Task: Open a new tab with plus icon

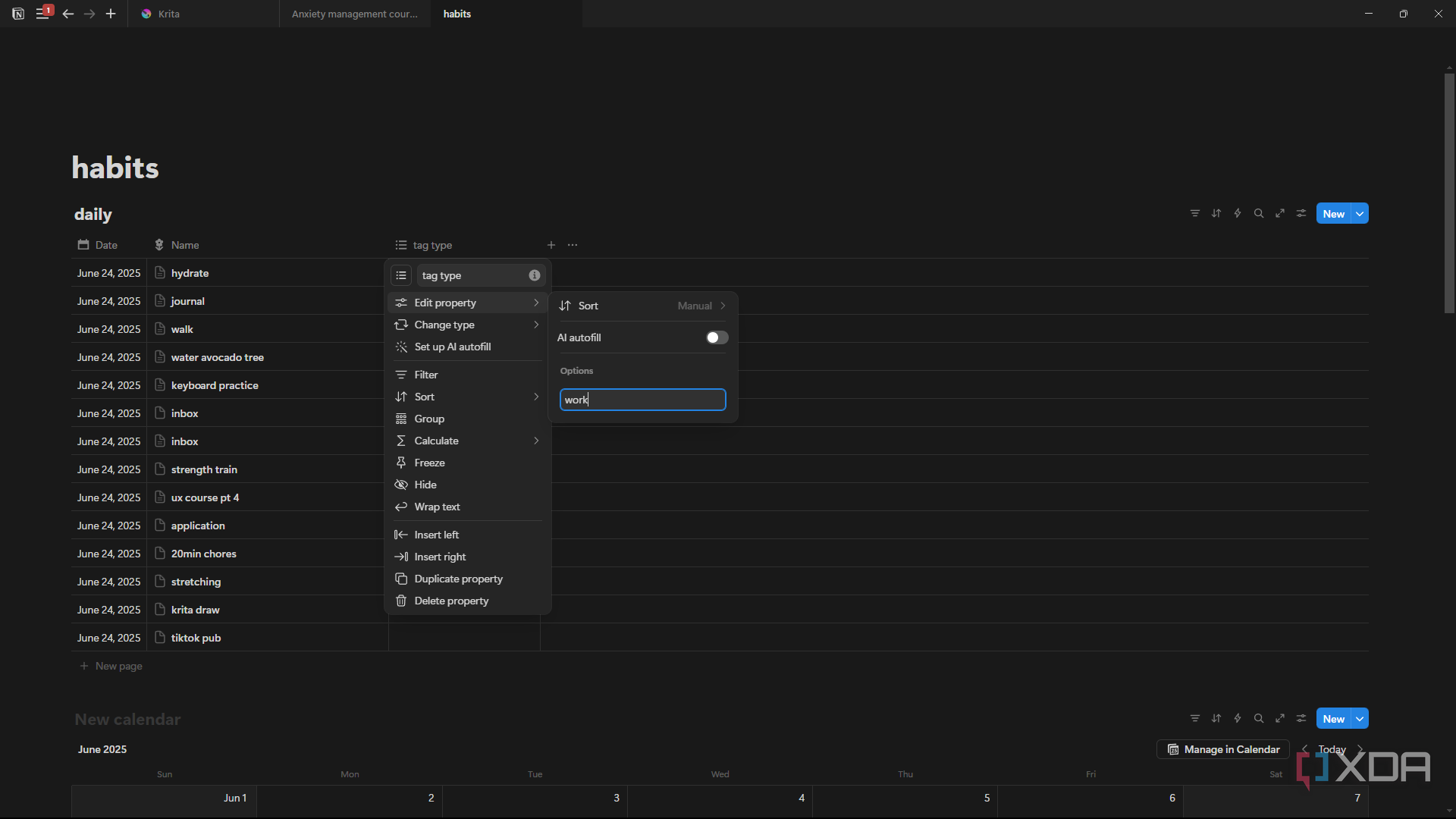Action: click(x=111, y=14)
